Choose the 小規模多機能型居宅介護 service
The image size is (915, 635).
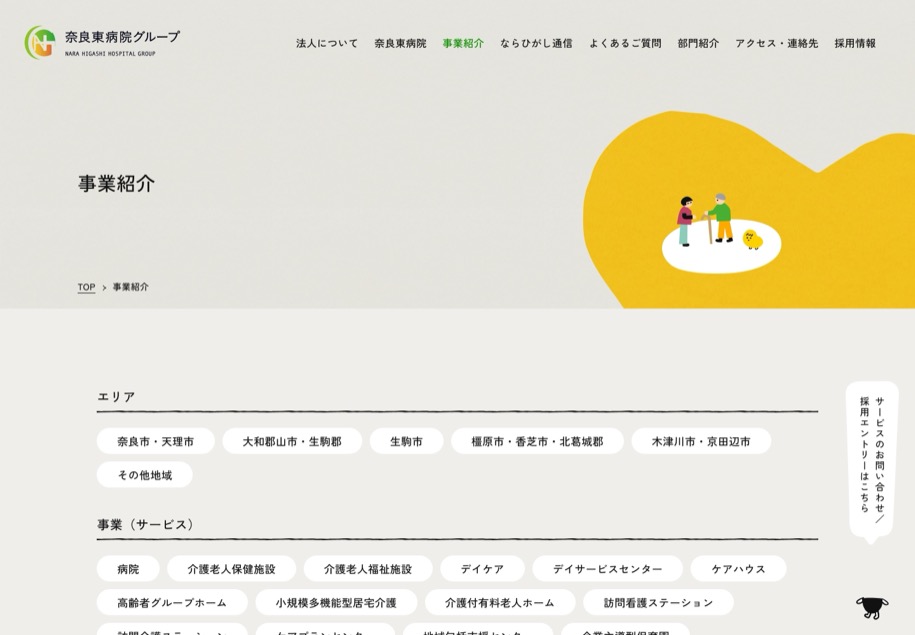[x=336, y=602]
